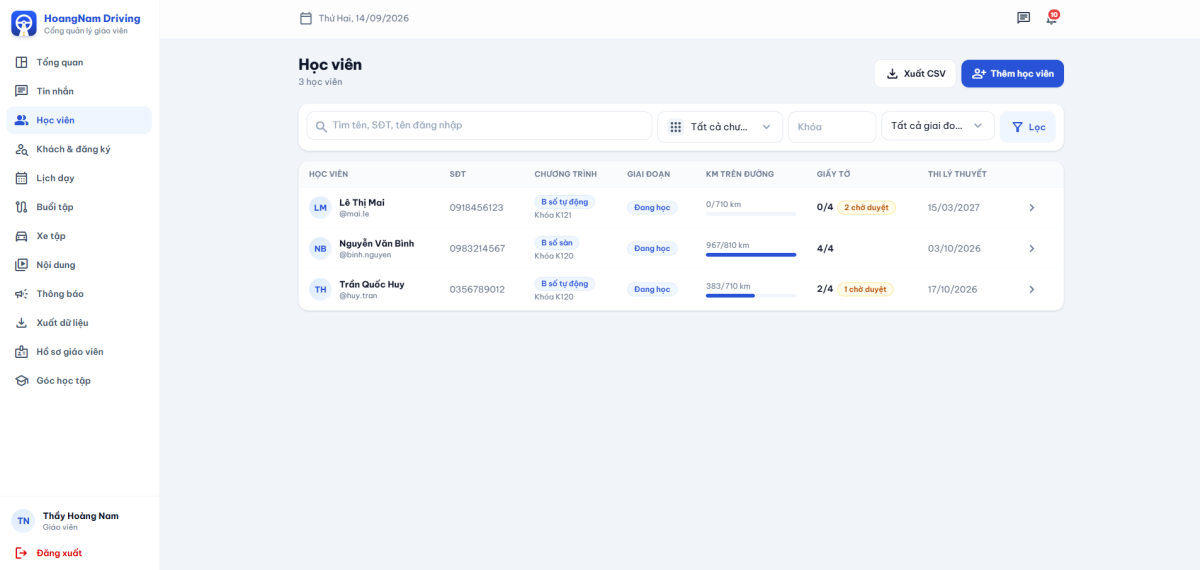Click the Đăng xuất link
Image resolution: width=1200 pixels, height=570 pixels.
[59, 553]
